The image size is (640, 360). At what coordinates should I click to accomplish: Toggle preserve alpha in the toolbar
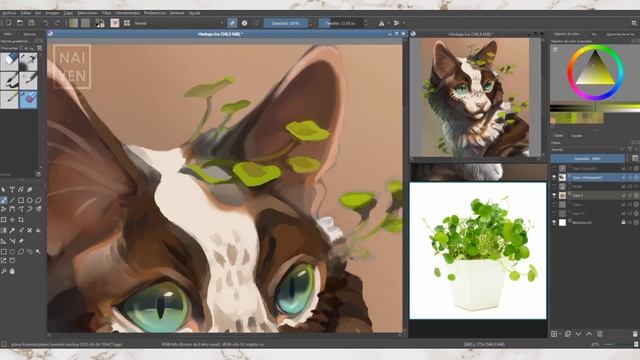[244, 23]
